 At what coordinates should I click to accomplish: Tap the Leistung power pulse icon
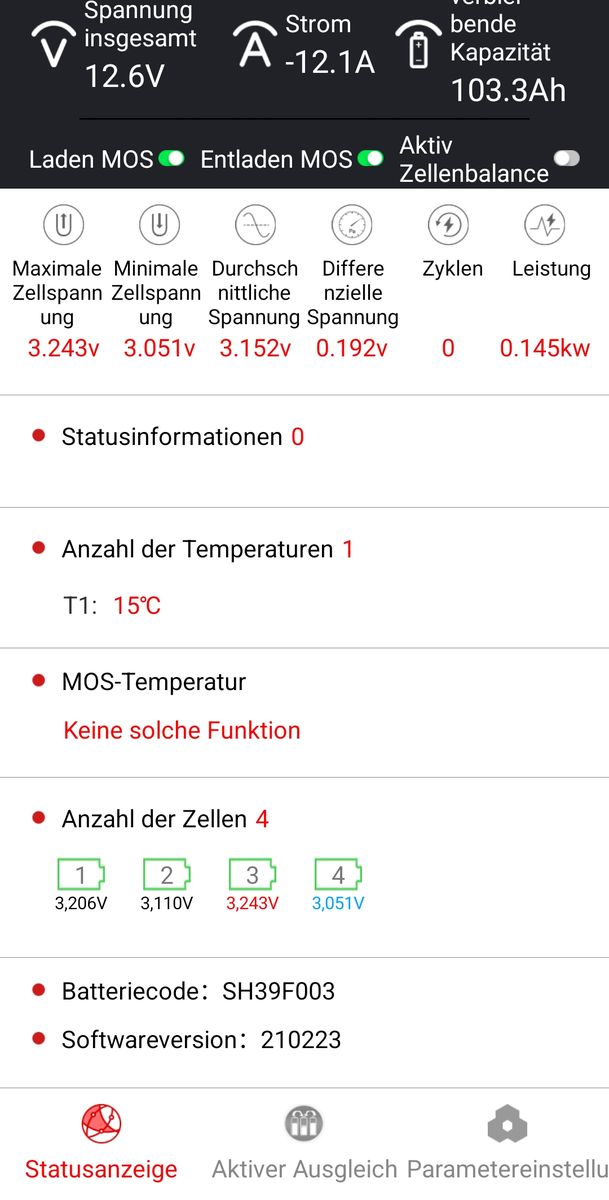(x=545, y=226)
